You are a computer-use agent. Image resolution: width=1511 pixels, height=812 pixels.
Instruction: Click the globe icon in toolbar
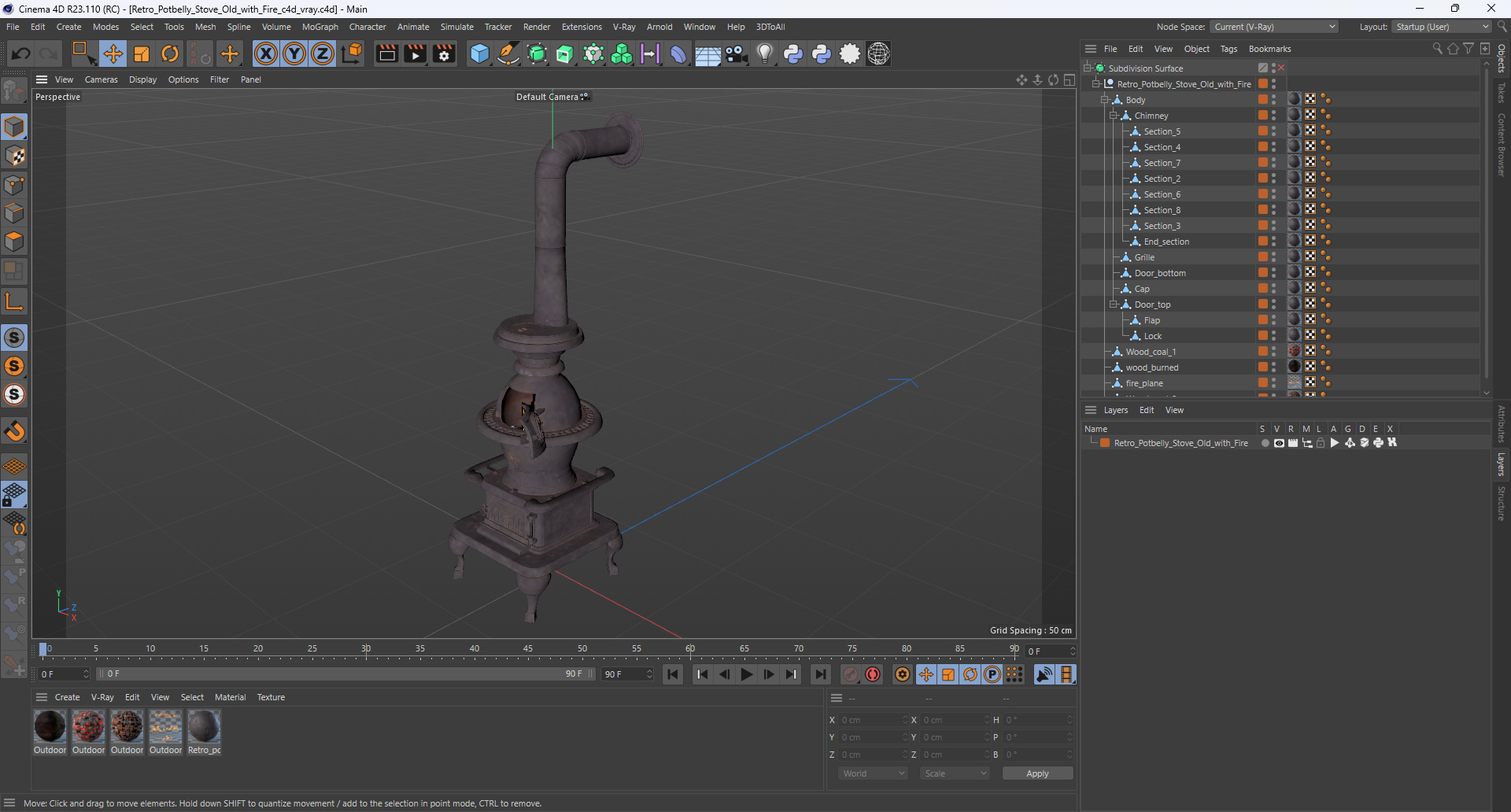pos(878,54)
